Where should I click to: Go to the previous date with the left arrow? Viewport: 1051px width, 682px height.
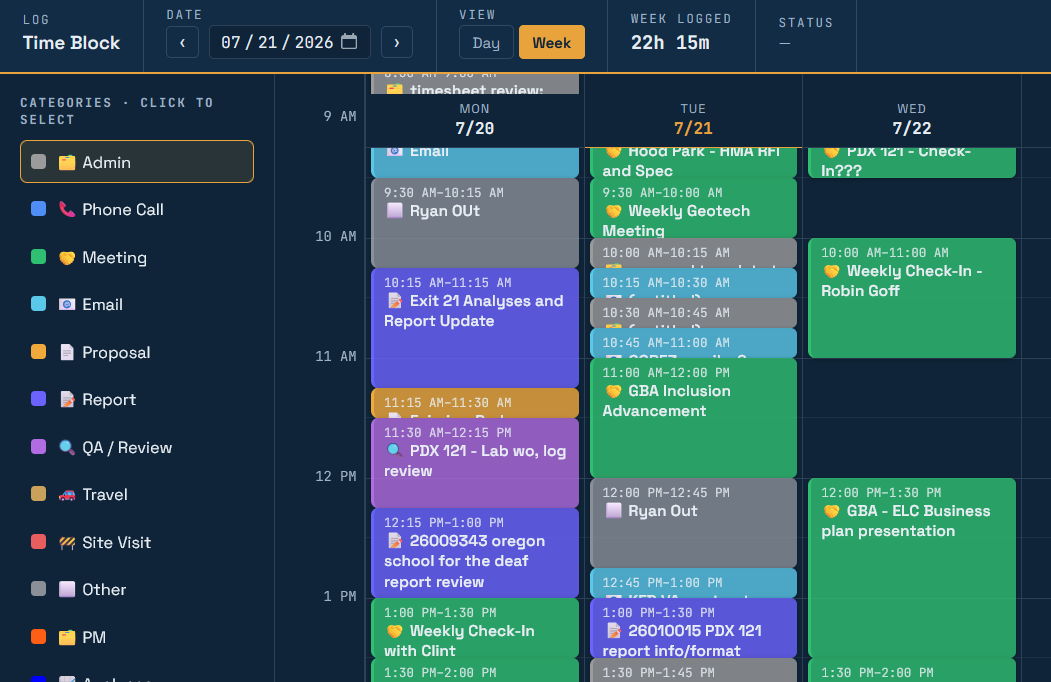coord(182,43)
